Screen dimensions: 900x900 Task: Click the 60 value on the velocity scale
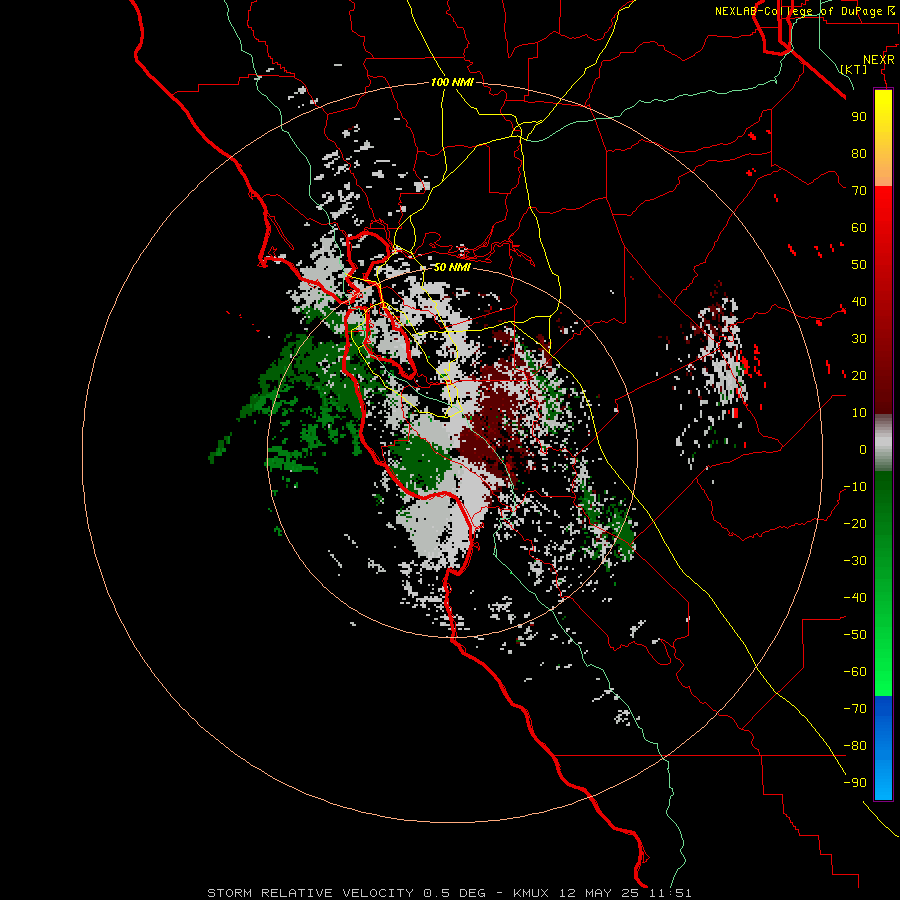[859, 227]
